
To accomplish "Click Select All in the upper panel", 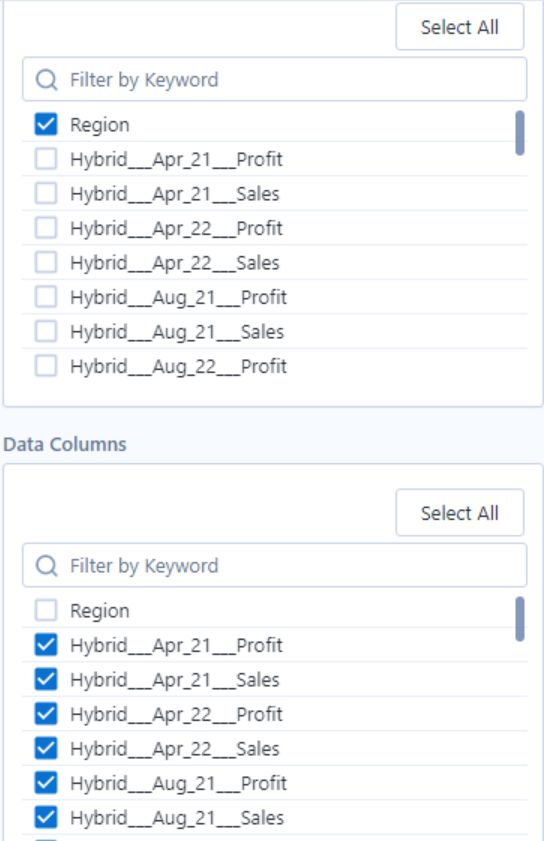I will [460, 27].
